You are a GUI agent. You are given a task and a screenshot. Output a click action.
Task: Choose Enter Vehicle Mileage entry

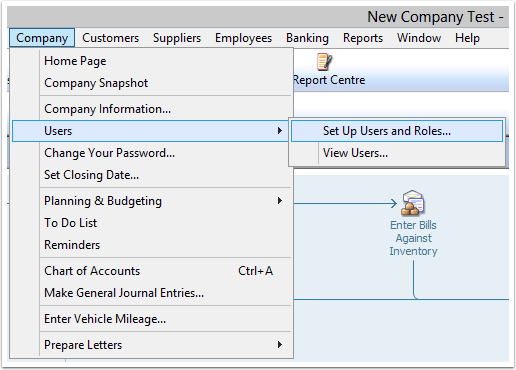pyautogui.click(x=152, y=319)
